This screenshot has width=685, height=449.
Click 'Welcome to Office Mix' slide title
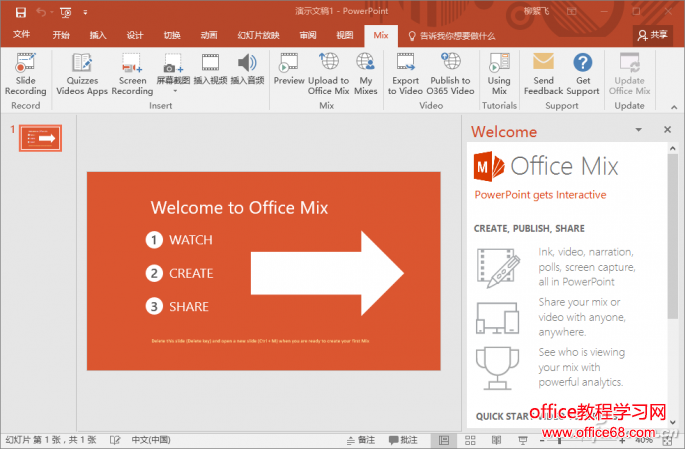(x=239, y=208)
